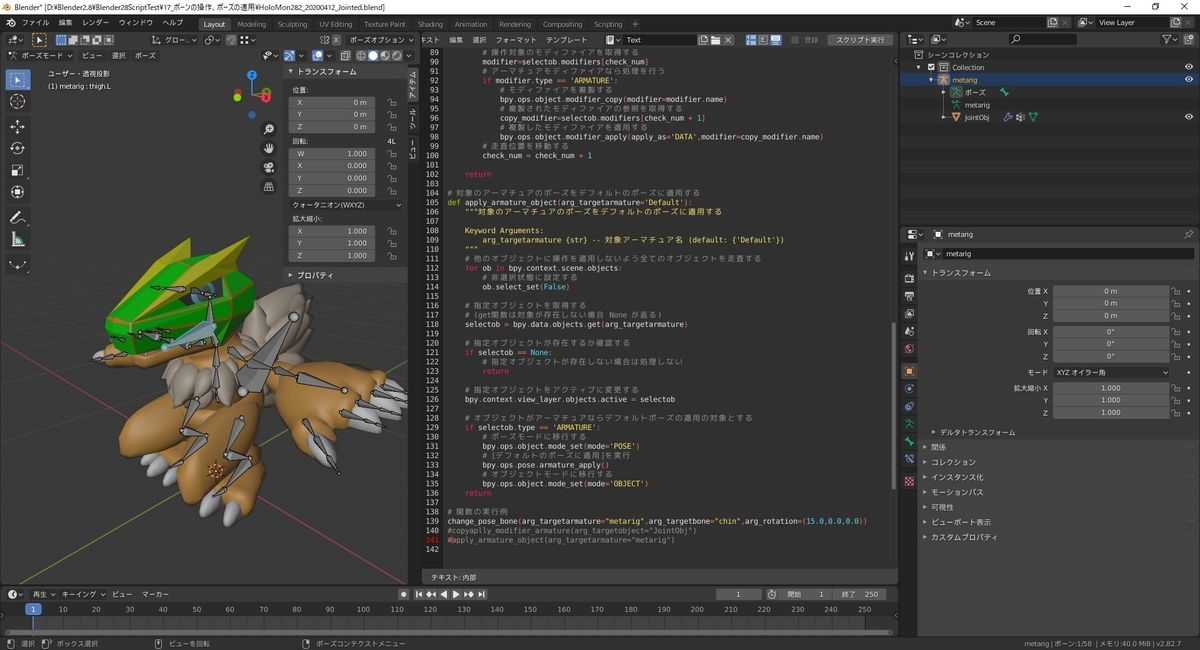Select the Scale tool
Image resolution: width=1200 pixels, height=650 pixels.
[x=18, y=170]
